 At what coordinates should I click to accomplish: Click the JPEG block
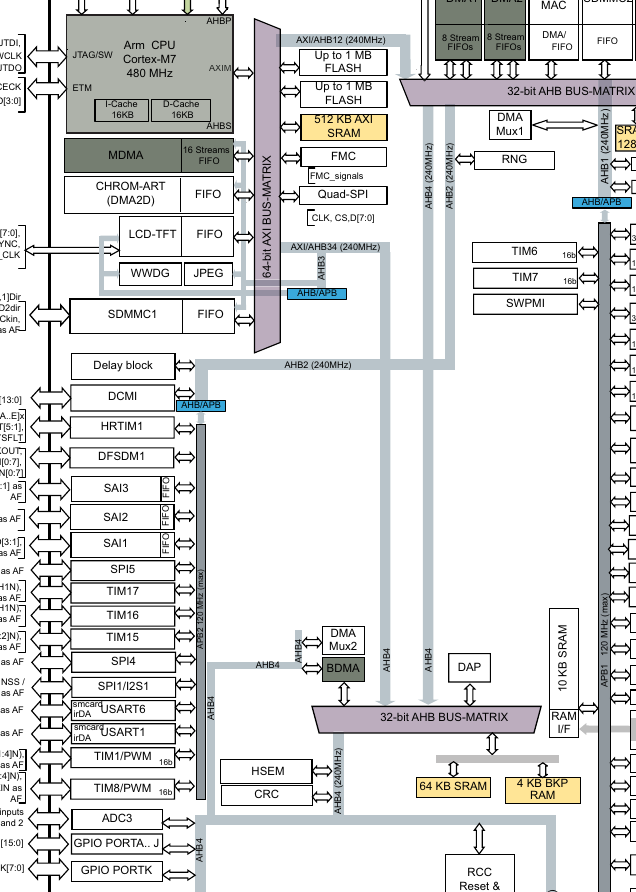pos(208,274)
